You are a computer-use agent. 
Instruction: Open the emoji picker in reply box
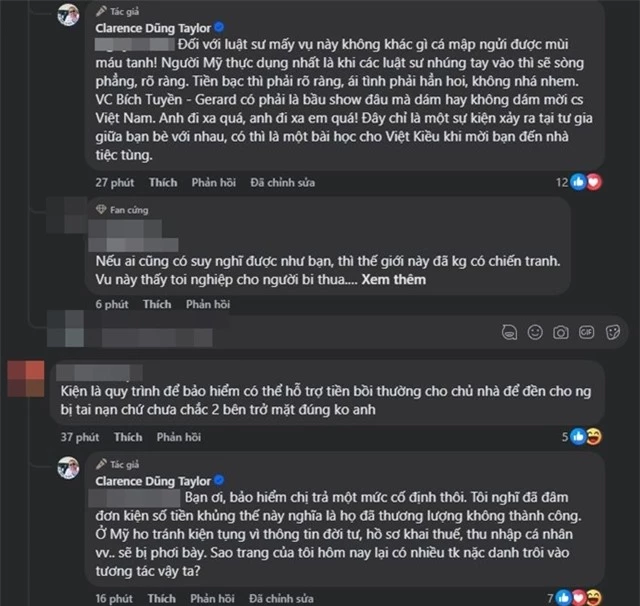click(535, 332)
